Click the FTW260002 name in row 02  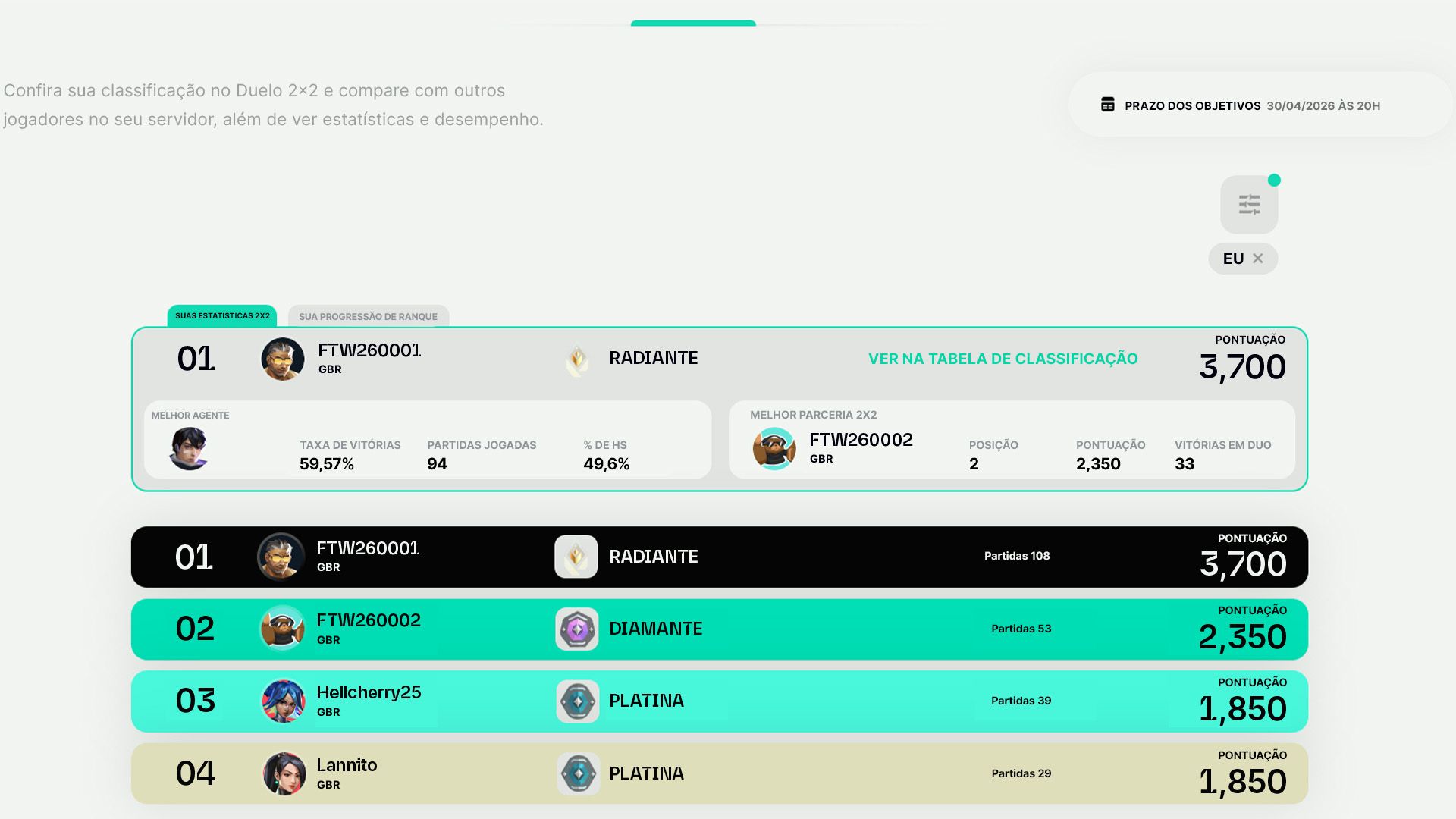pyautogui.click(x=369, y=620)
